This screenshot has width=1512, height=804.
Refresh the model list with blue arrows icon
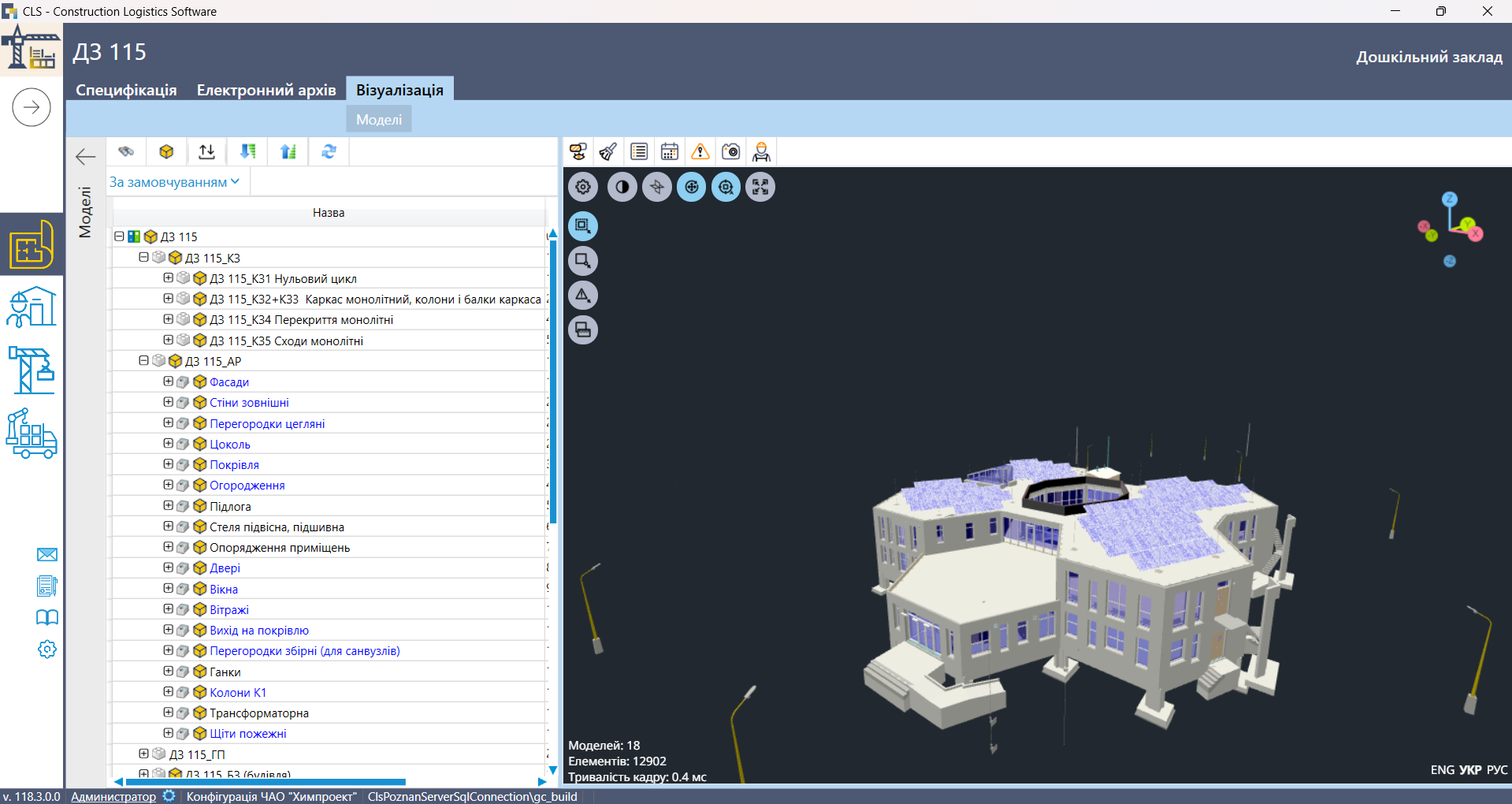(x=329, y=151)
